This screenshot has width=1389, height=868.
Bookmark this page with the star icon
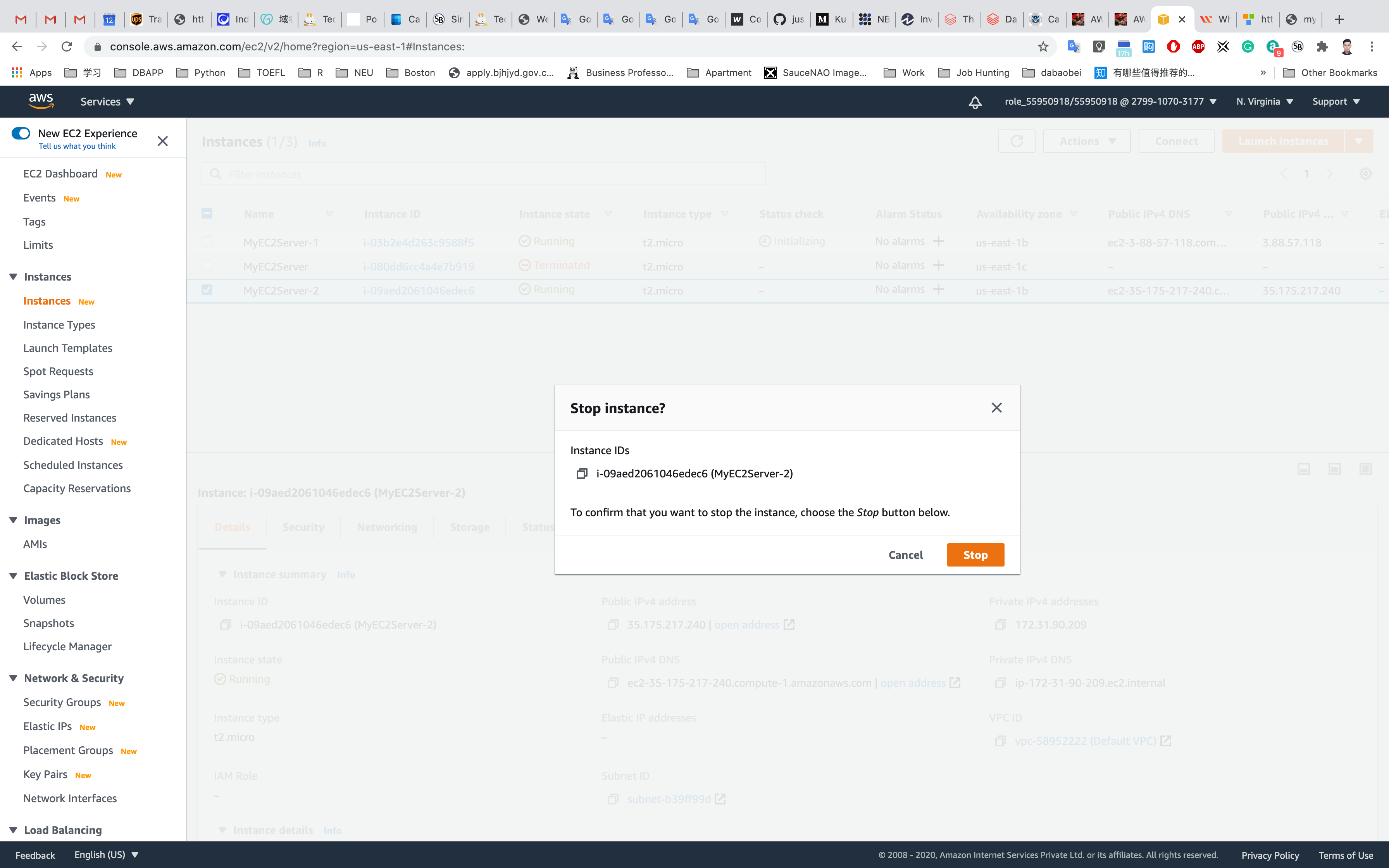1043,46
